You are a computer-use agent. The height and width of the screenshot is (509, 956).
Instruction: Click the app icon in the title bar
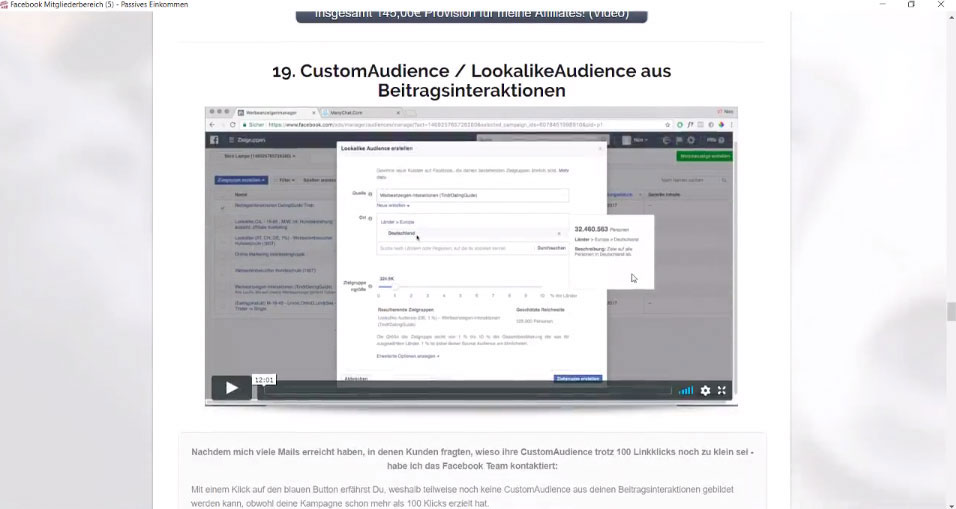(x=4, y=5)
